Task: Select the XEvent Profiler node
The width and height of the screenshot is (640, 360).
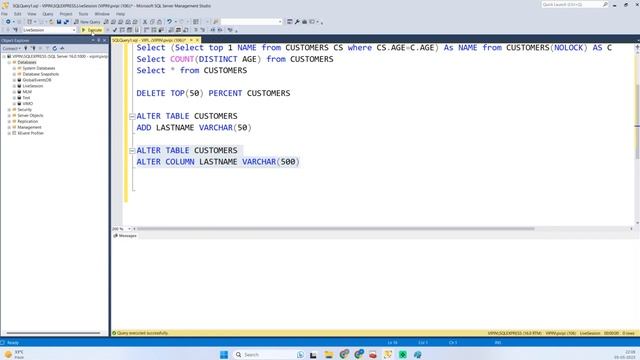Action: [30, 133]
